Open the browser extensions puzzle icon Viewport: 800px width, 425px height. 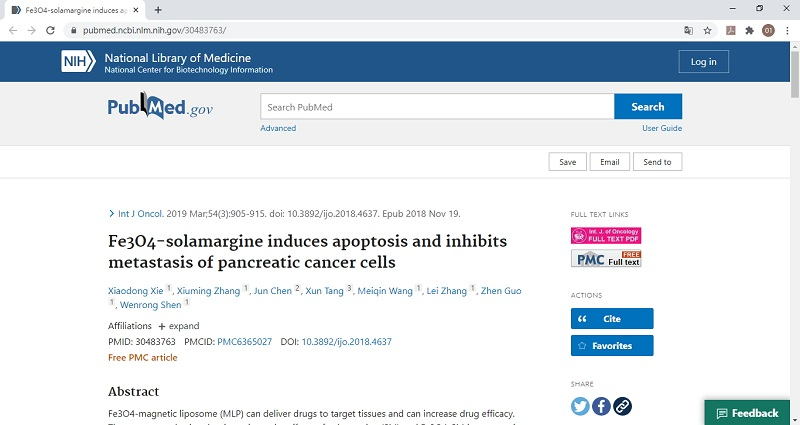click(749, 30)
